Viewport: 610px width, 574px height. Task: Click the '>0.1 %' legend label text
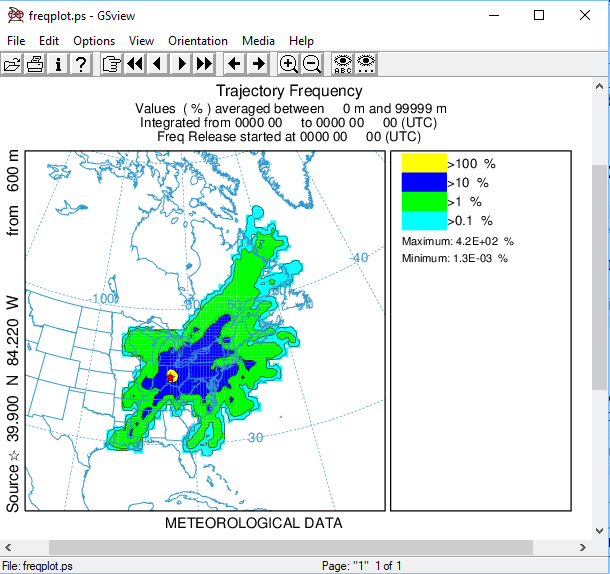coord(470,221)
